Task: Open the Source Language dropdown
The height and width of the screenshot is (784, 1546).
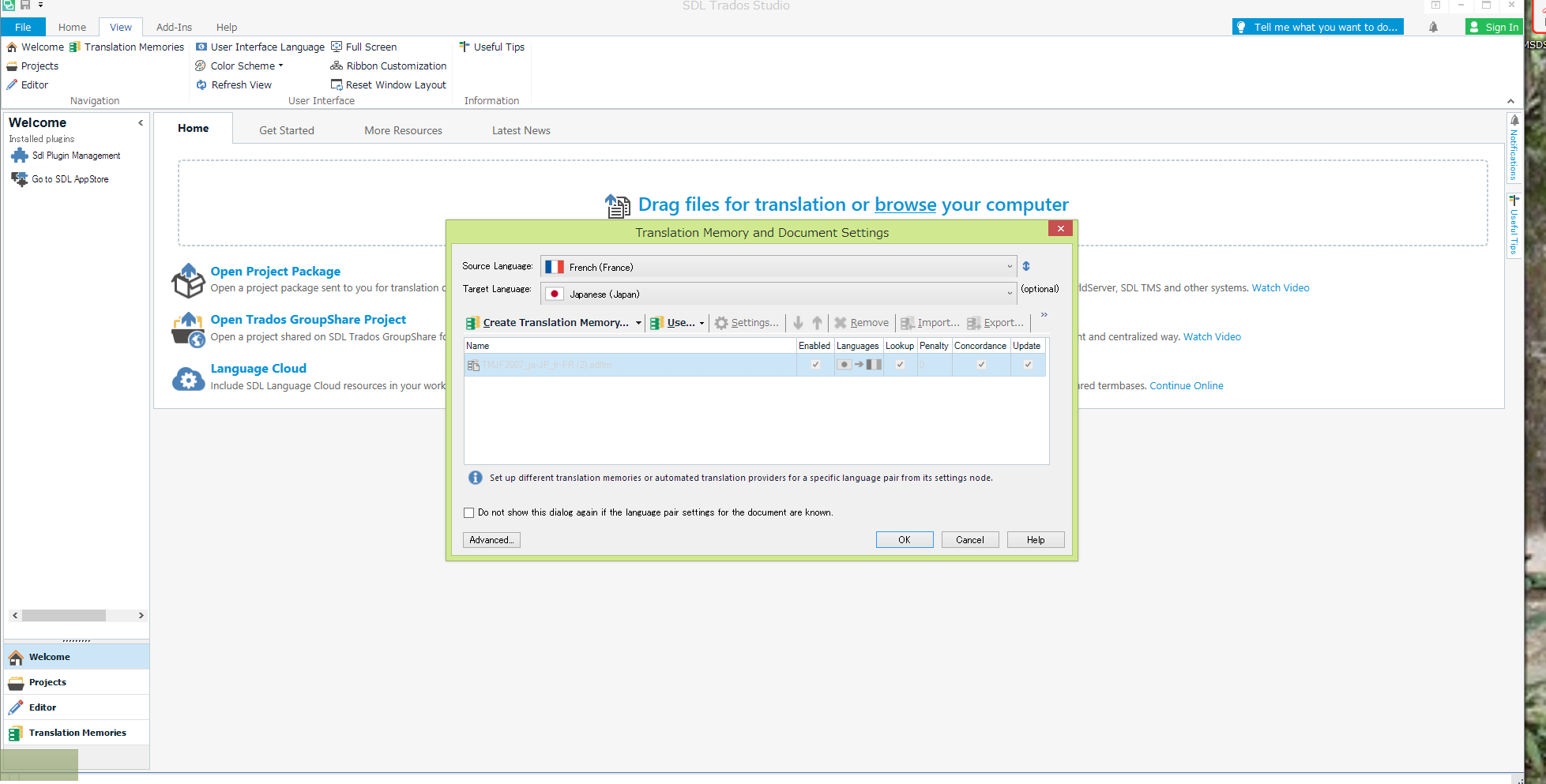Action: 778,267
